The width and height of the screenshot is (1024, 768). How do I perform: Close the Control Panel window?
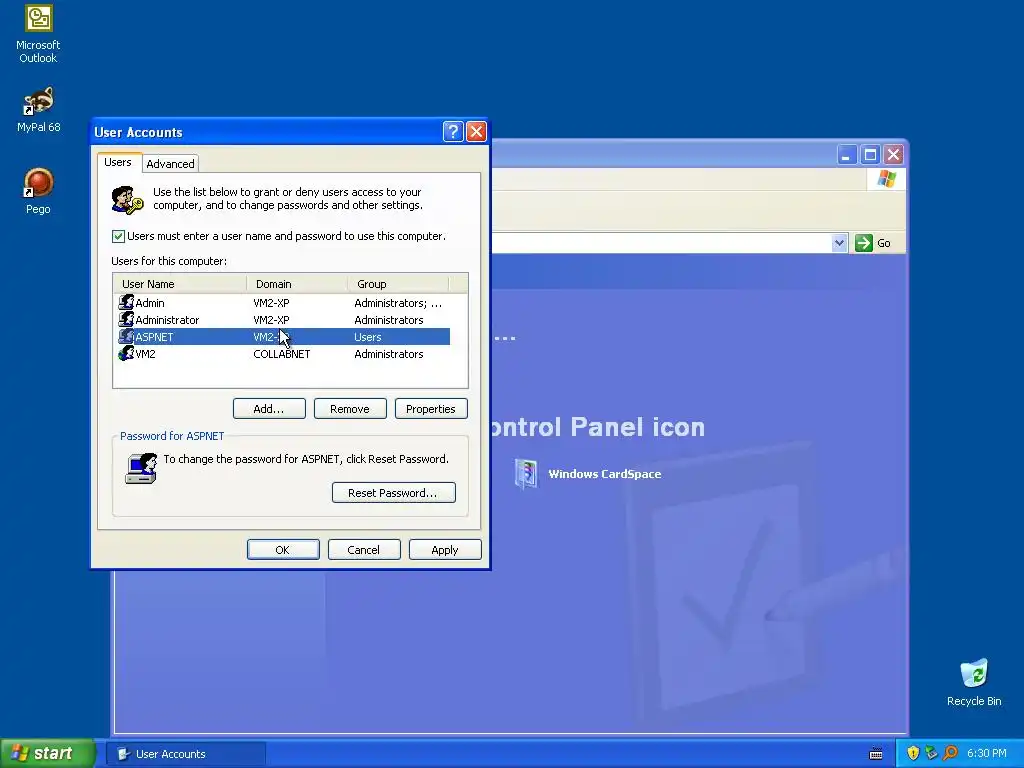(x=893, y=155)
